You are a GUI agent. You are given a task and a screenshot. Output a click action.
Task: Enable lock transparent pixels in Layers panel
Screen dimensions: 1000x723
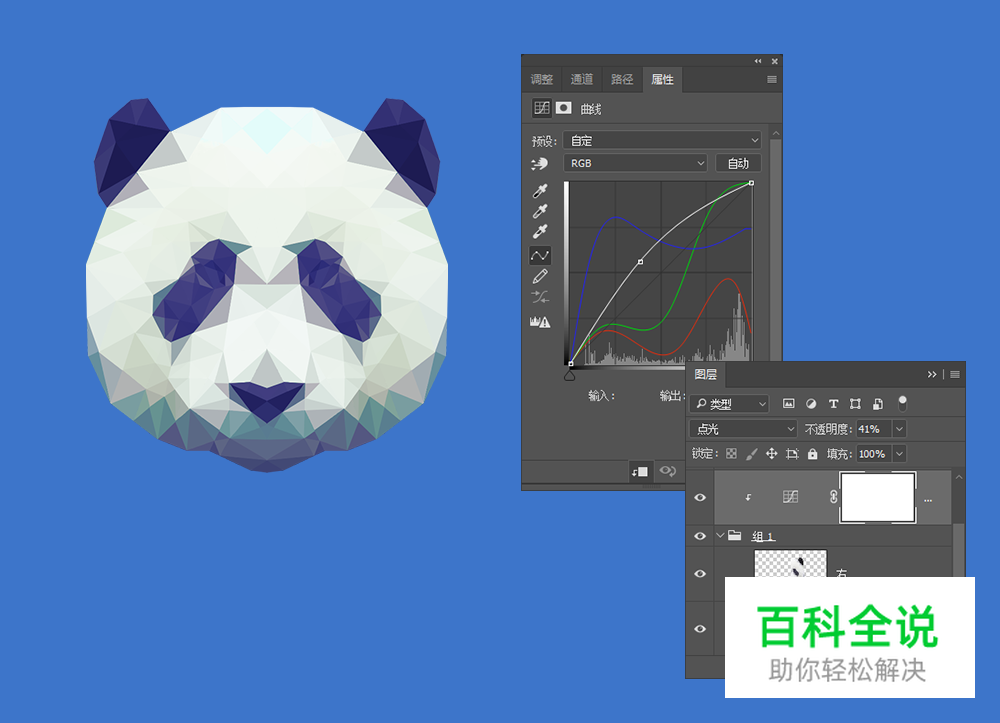tap(732, 454)
